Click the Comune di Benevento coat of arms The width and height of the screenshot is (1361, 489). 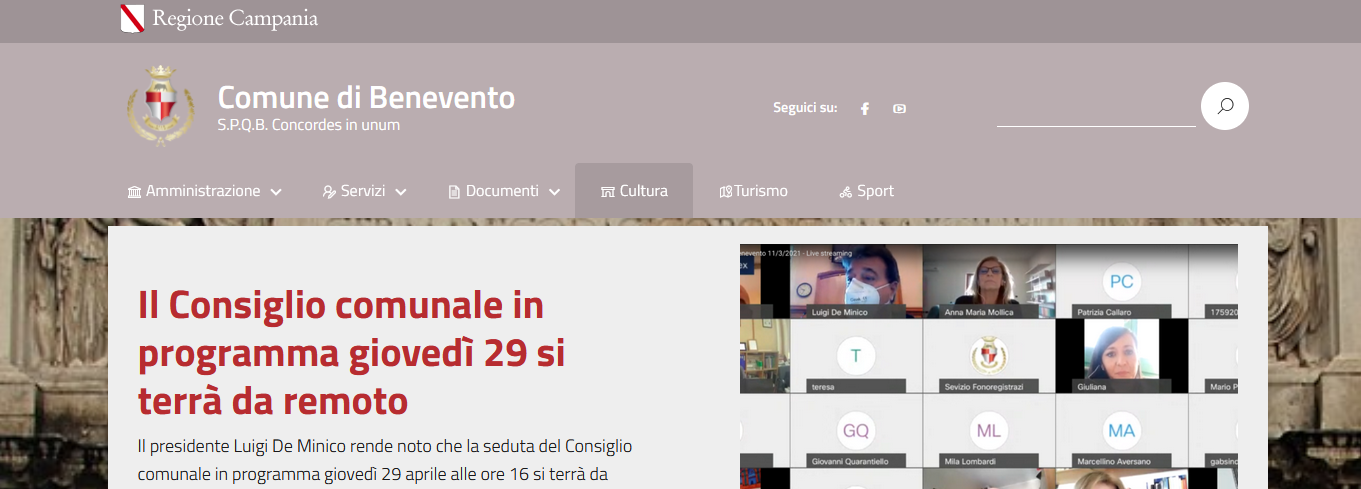pos(161,106)
